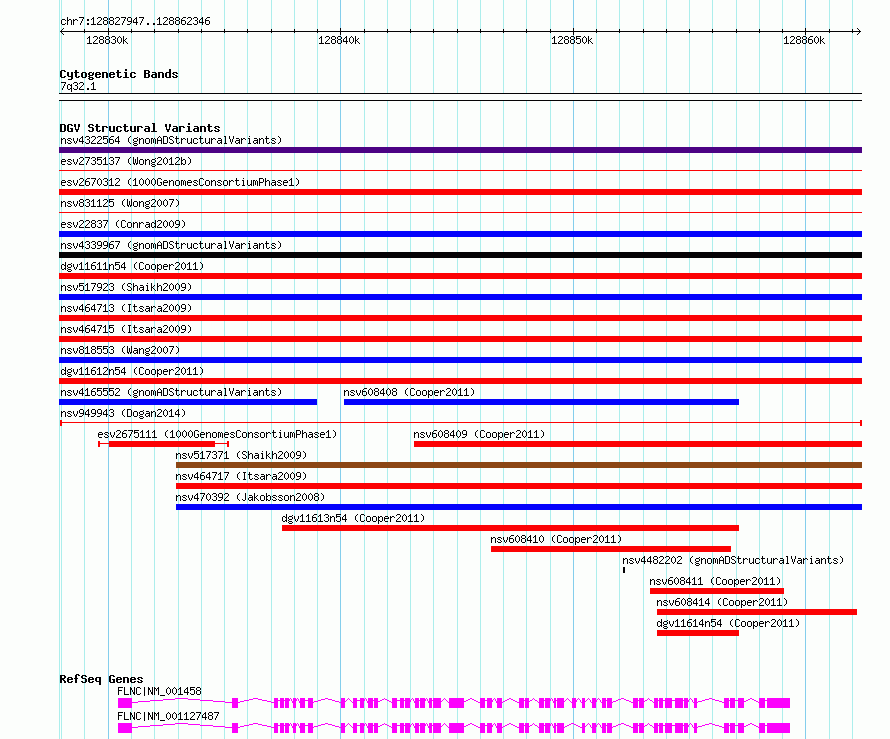
Task: Click the nsv608408 (Cooper2011) label
Action: [409, 392]
